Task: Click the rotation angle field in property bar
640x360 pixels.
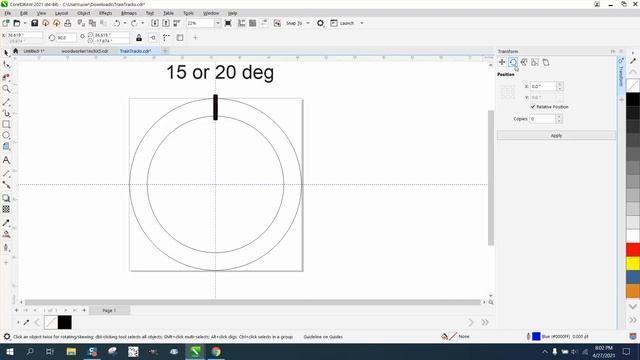Action: coord(66,38)
